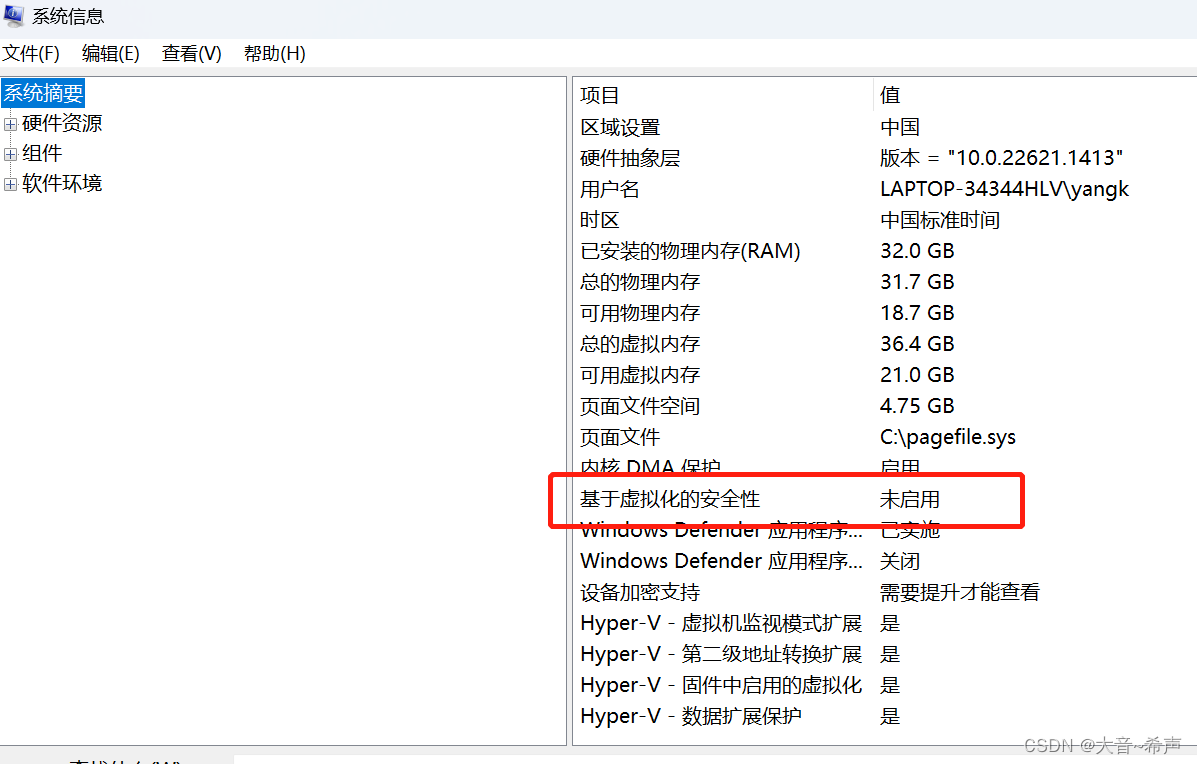Select the 区域设置 row
This screenshot has width=1197, height=764.
click(x=886, y=127)
